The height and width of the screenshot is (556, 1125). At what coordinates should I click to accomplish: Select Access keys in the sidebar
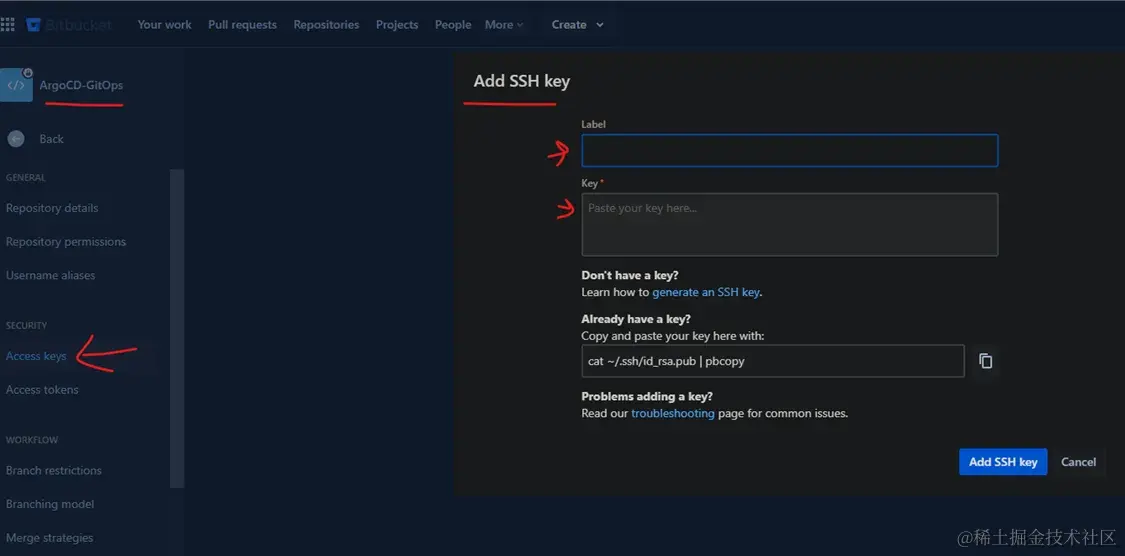[36, 356]
